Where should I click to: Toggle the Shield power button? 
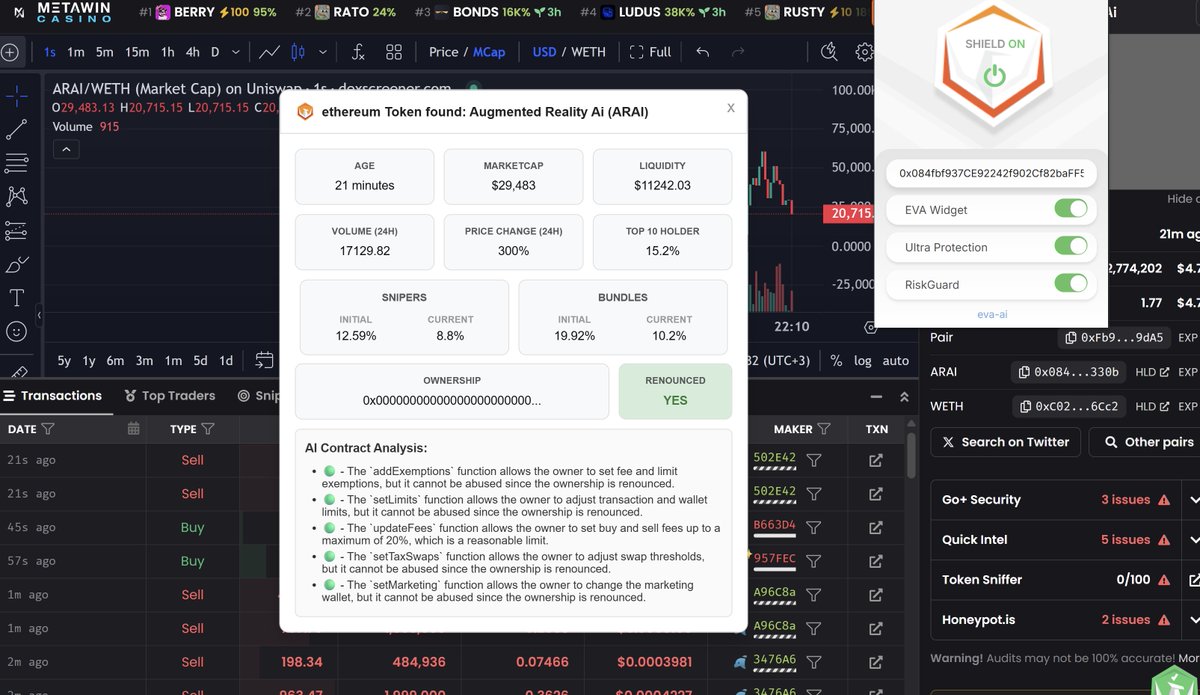(x=993, y=74)
